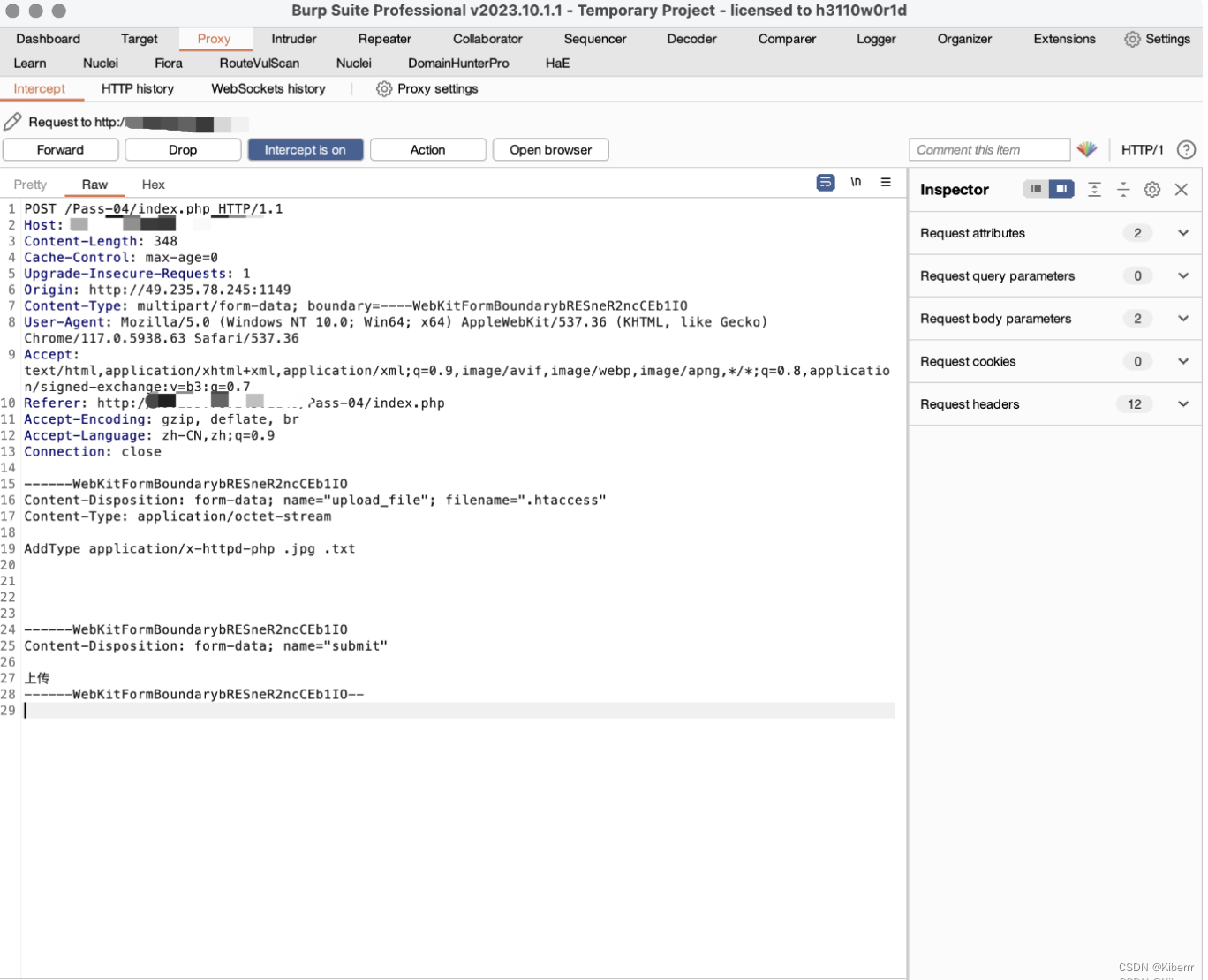Viewport: 1208px width, 980px height.
Task: Switch to the Dashboard tab
Action: [49, 39]
